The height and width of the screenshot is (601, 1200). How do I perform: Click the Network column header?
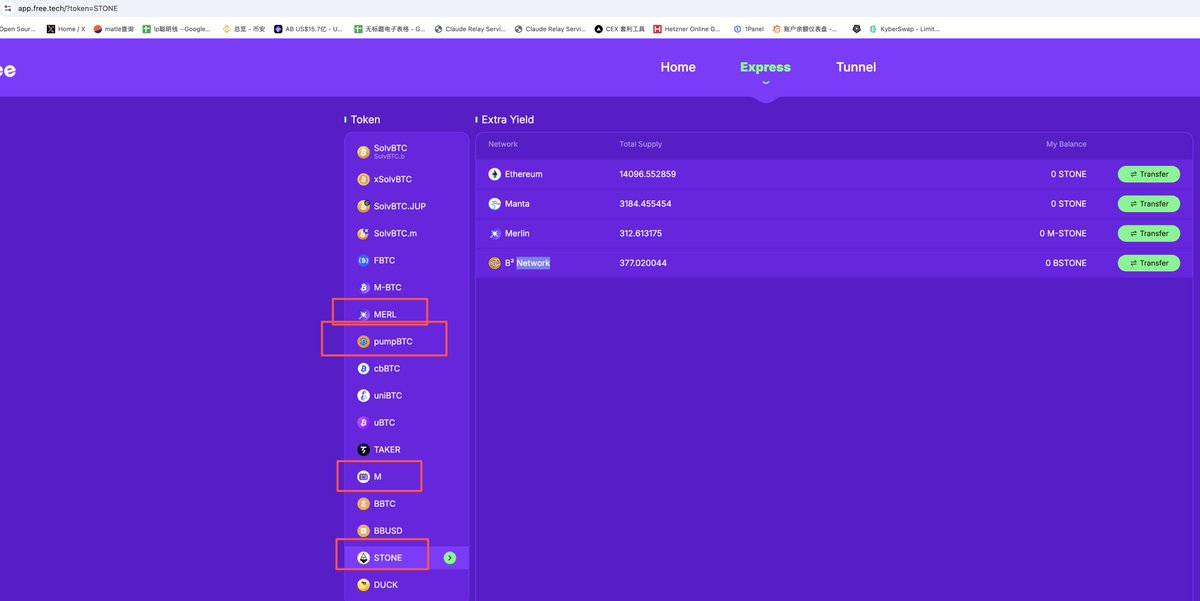tap(503, 145)
